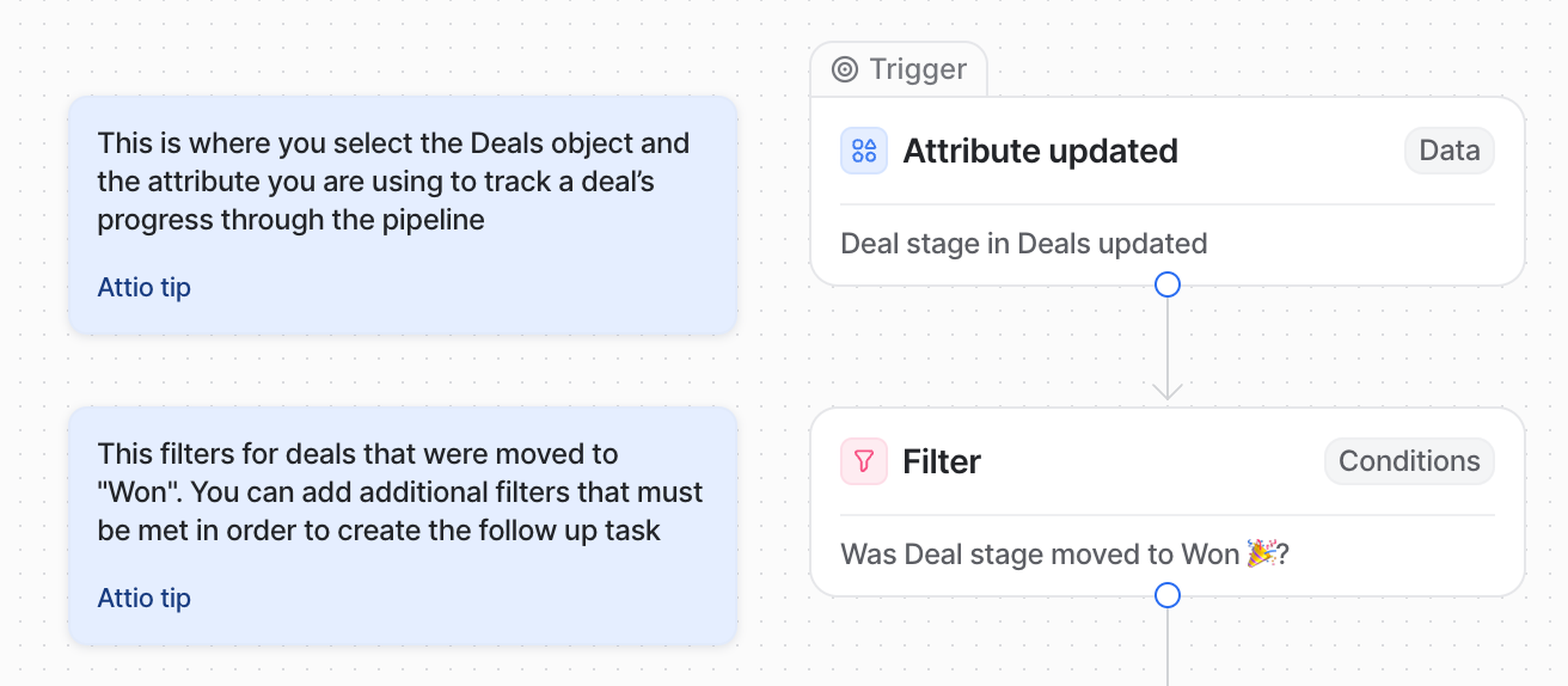Click "Was Deal stage moved to Won" text

coord(1039,555)
